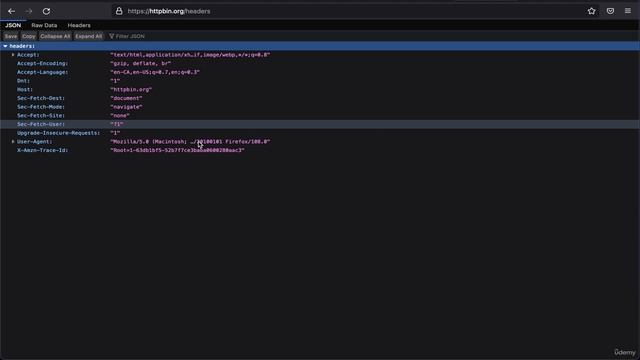Click the Copy button
Screen dimensions: 640x360
coord(29,36)
